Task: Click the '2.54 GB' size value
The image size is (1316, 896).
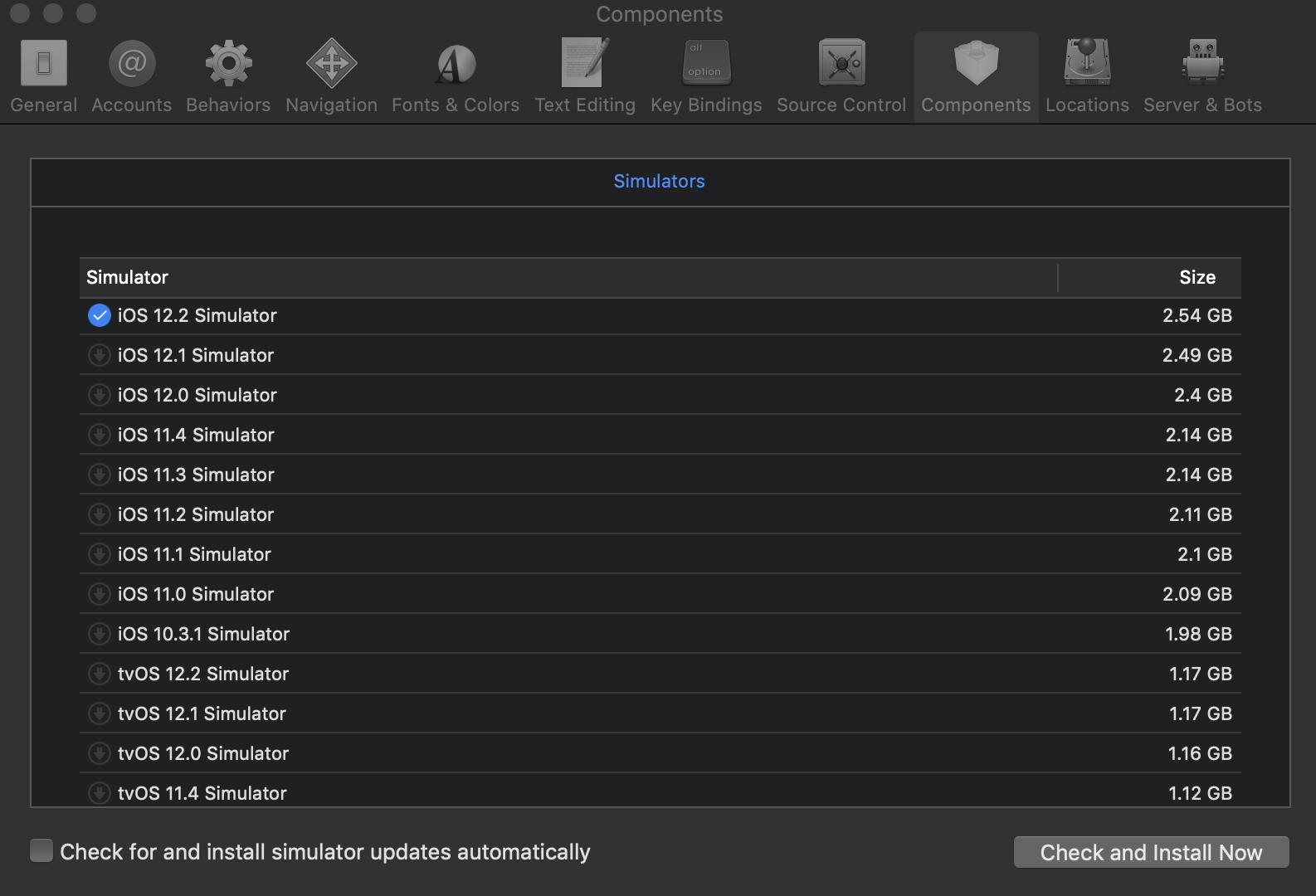Action: pos(1197,315)
